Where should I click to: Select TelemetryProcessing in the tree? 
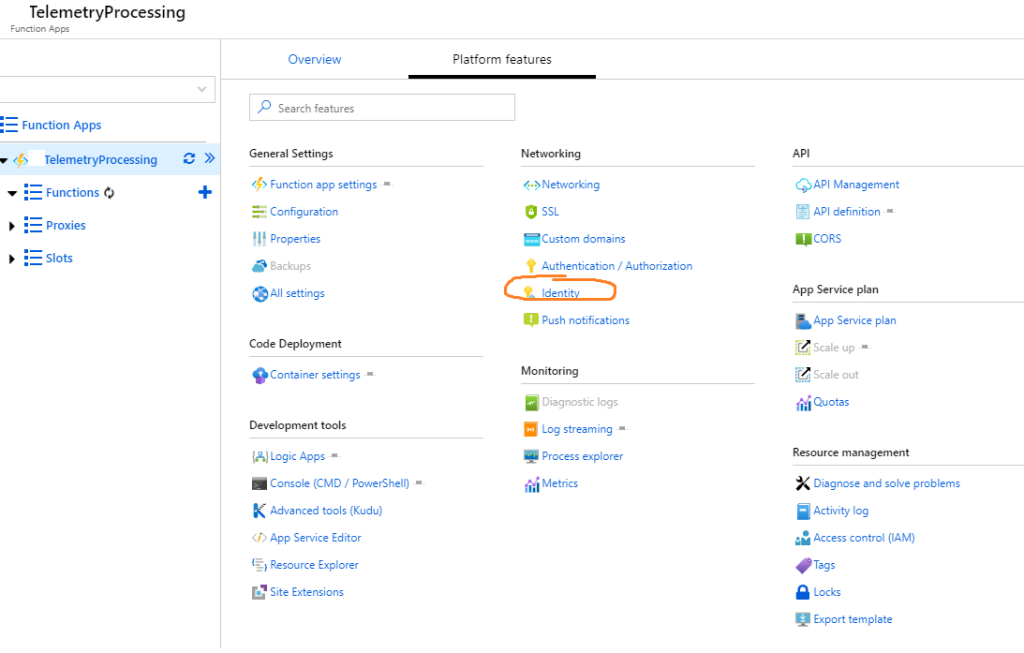101,159
